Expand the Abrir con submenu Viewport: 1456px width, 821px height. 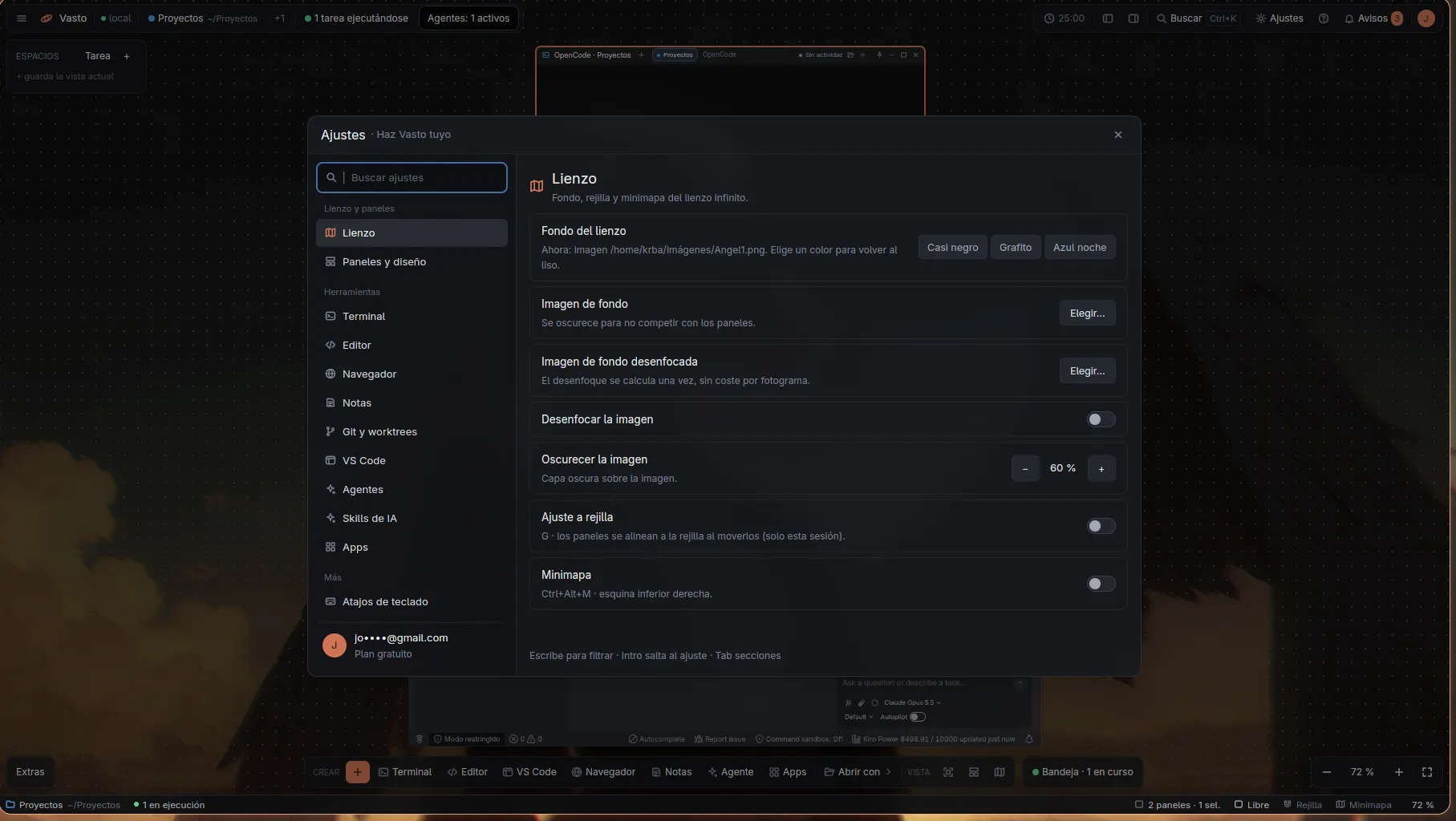[858, 772]
